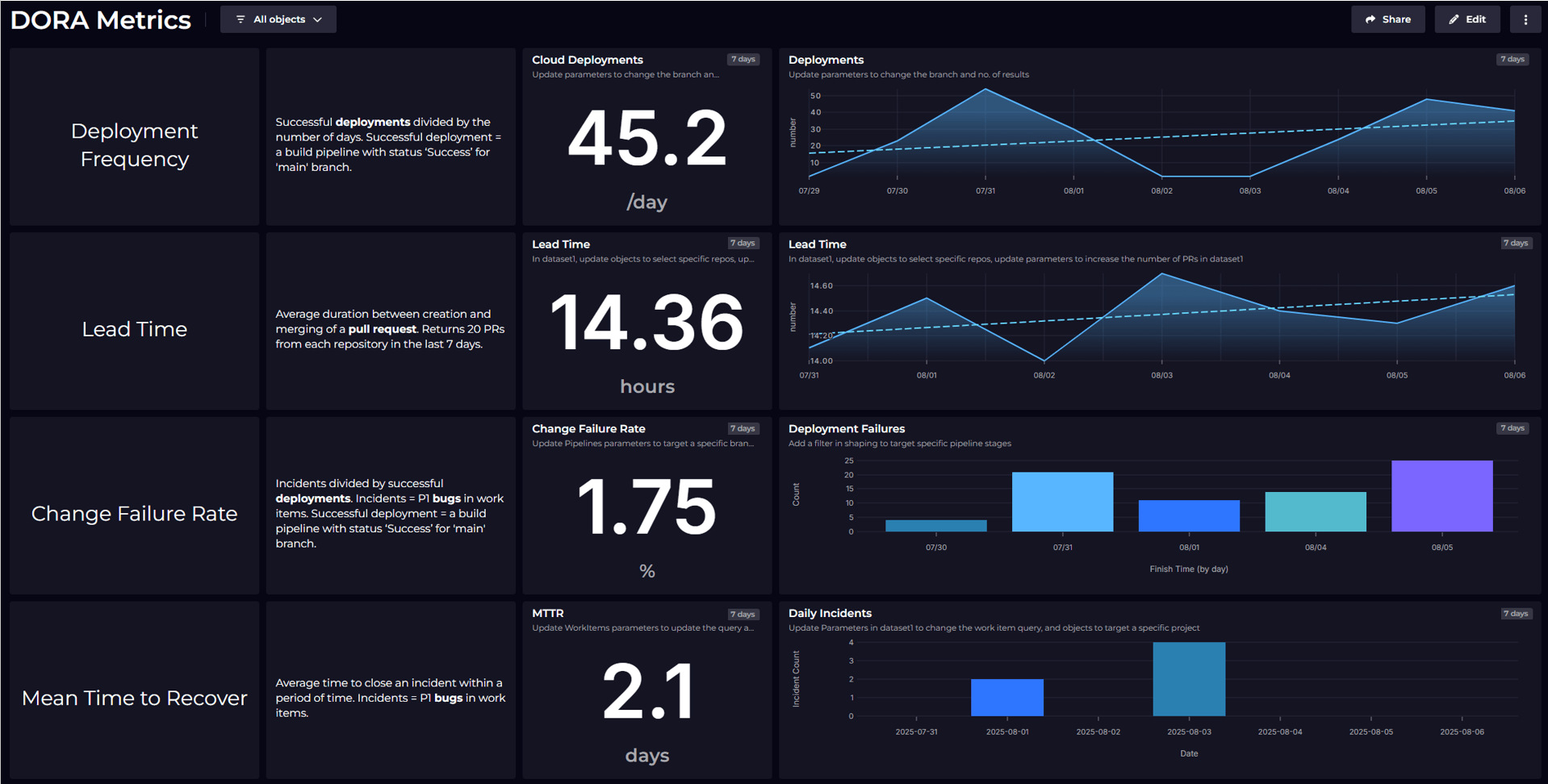Click the 14.36 hours Lead Time value

(646, 323)
